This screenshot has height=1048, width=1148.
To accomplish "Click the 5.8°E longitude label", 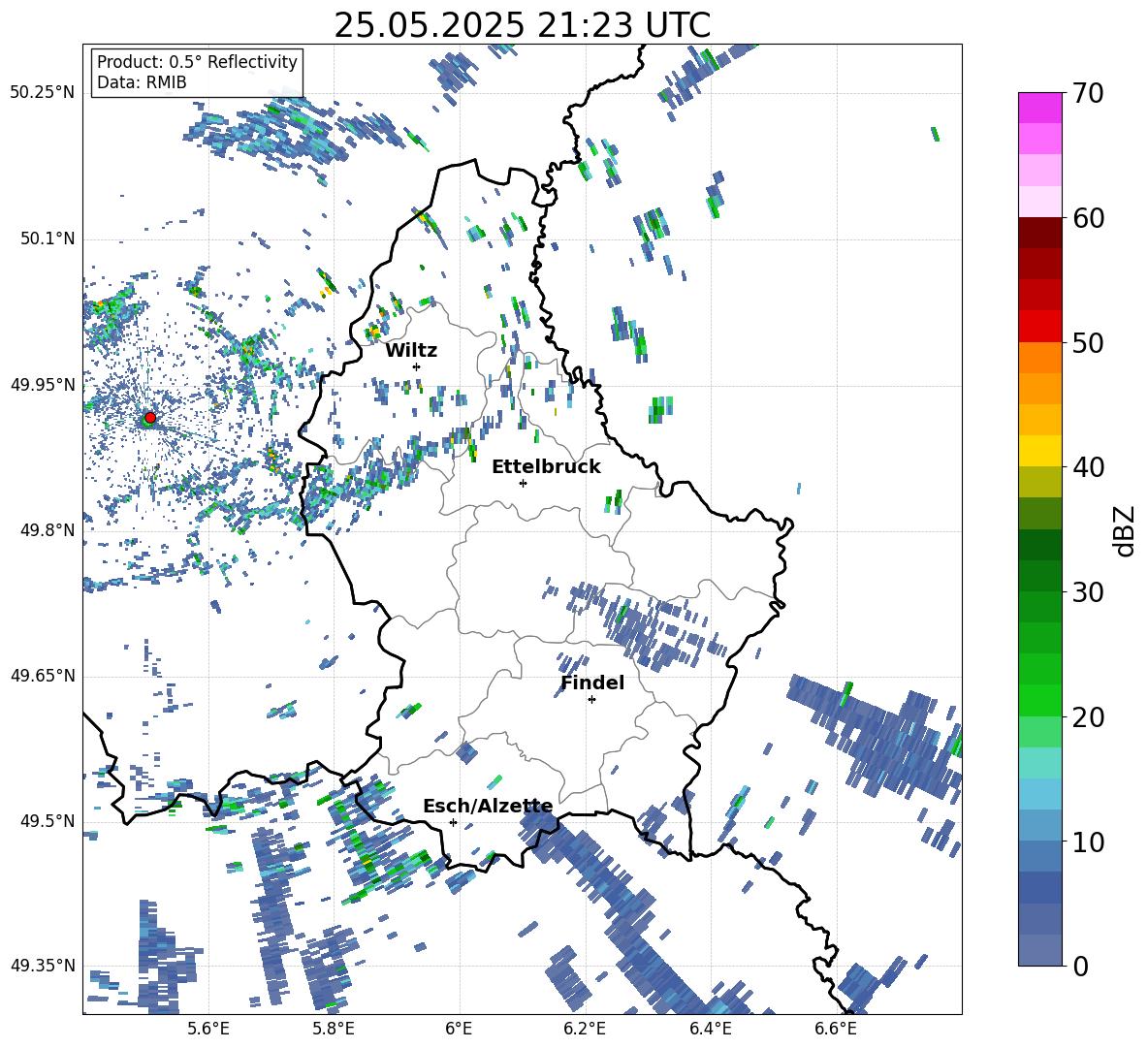I will 334,1029.
